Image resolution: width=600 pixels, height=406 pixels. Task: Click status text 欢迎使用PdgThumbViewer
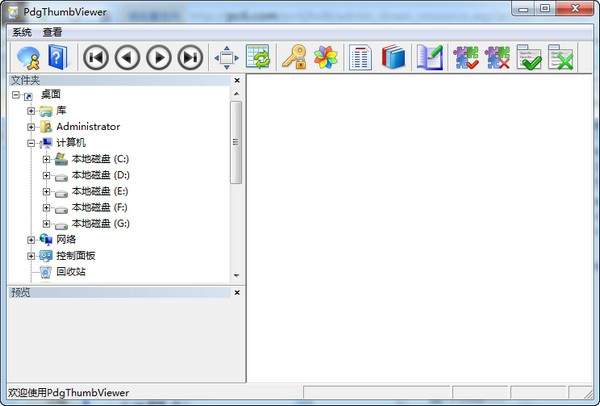point(69,393)
